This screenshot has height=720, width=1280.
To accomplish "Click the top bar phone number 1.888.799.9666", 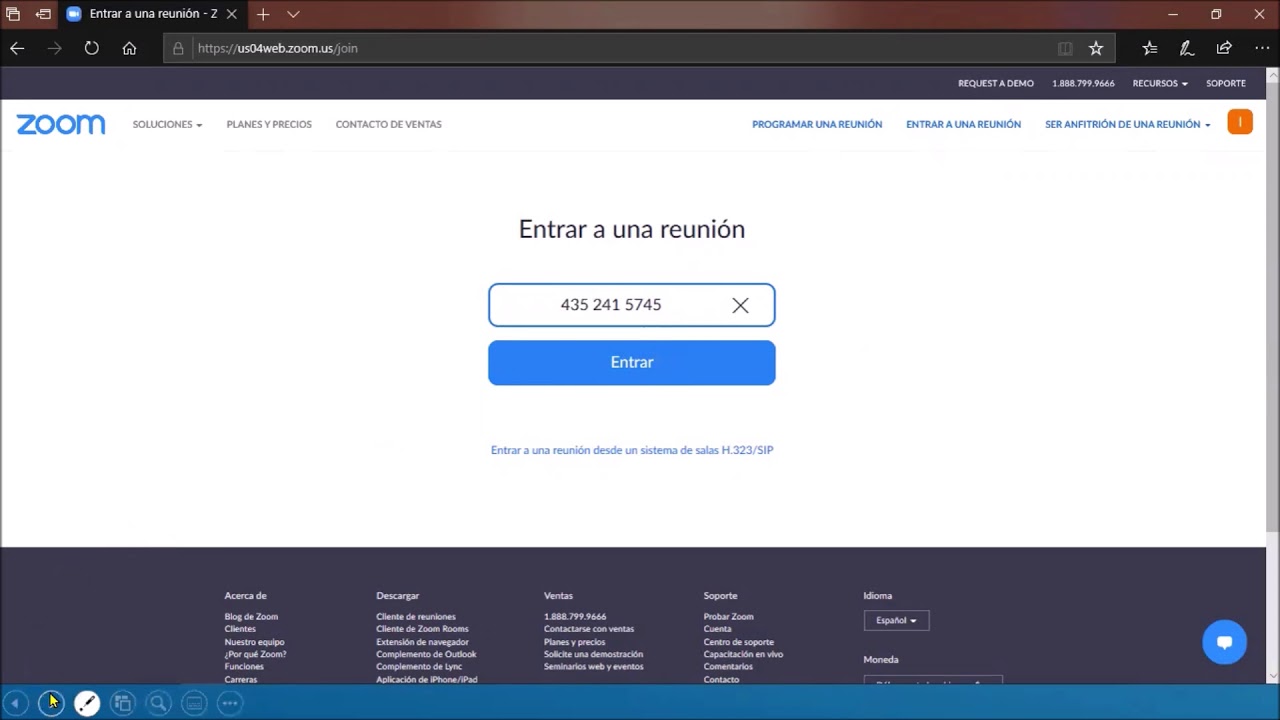I will click(x=1083, y=83).
